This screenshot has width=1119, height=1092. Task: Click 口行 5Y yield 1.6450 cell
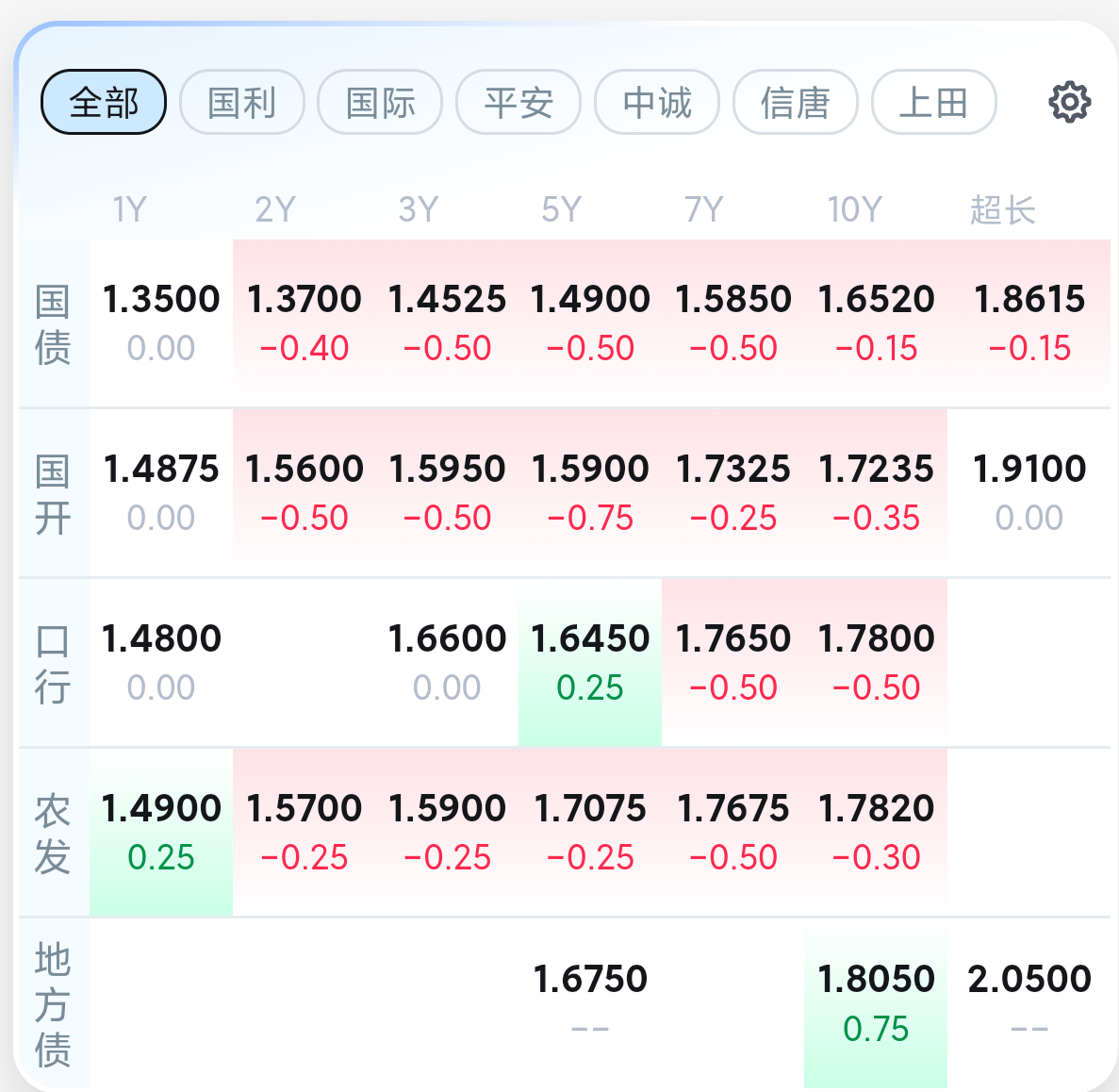click(x=590, y=663)
